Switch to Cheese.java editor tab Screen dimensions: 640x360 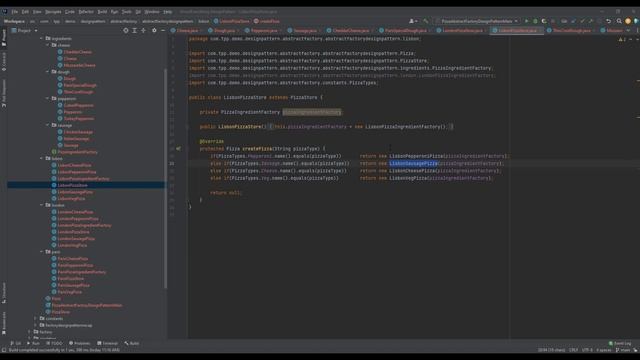(187, 31)
